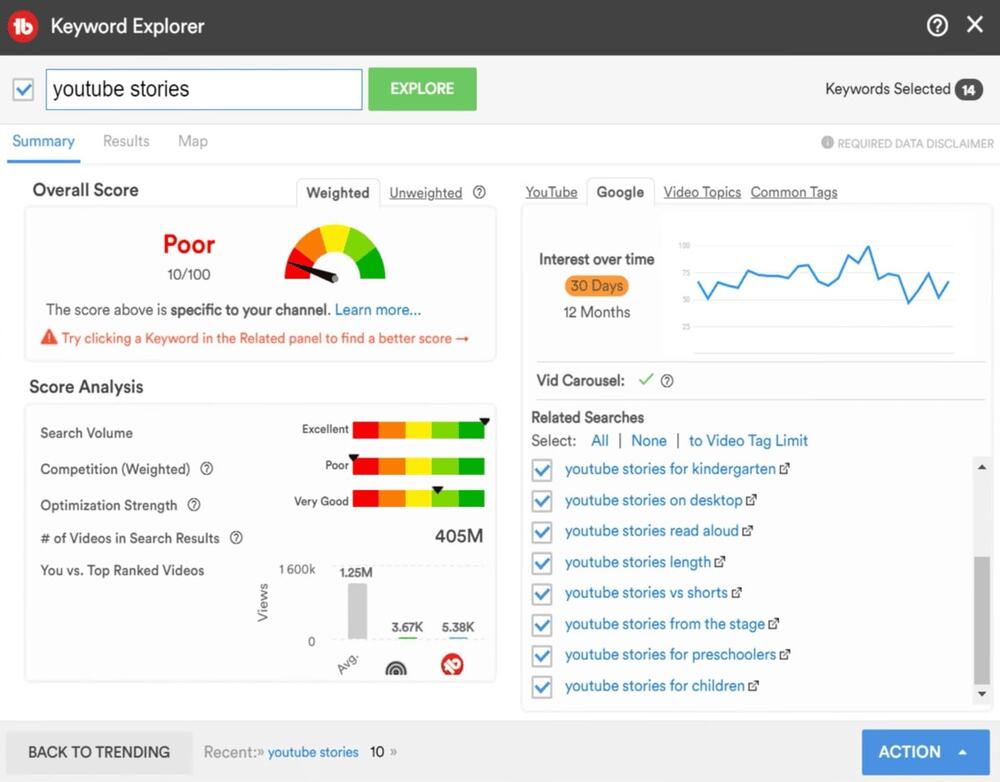Viewport: 1000px width, 782px height.
Task: Select the Weighted score tab
Action: coord(338,193)
